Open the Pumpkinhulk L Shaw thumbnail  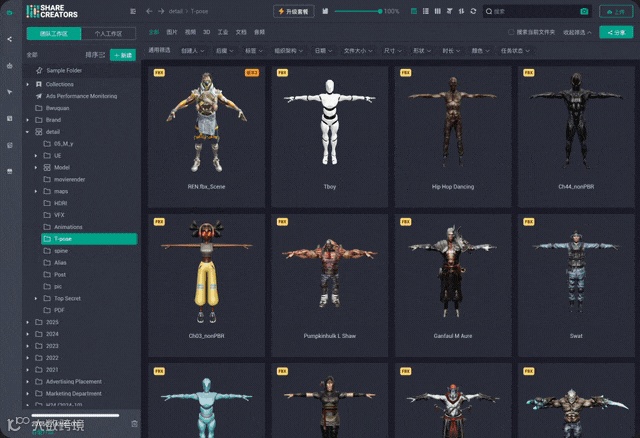point(330,273)
